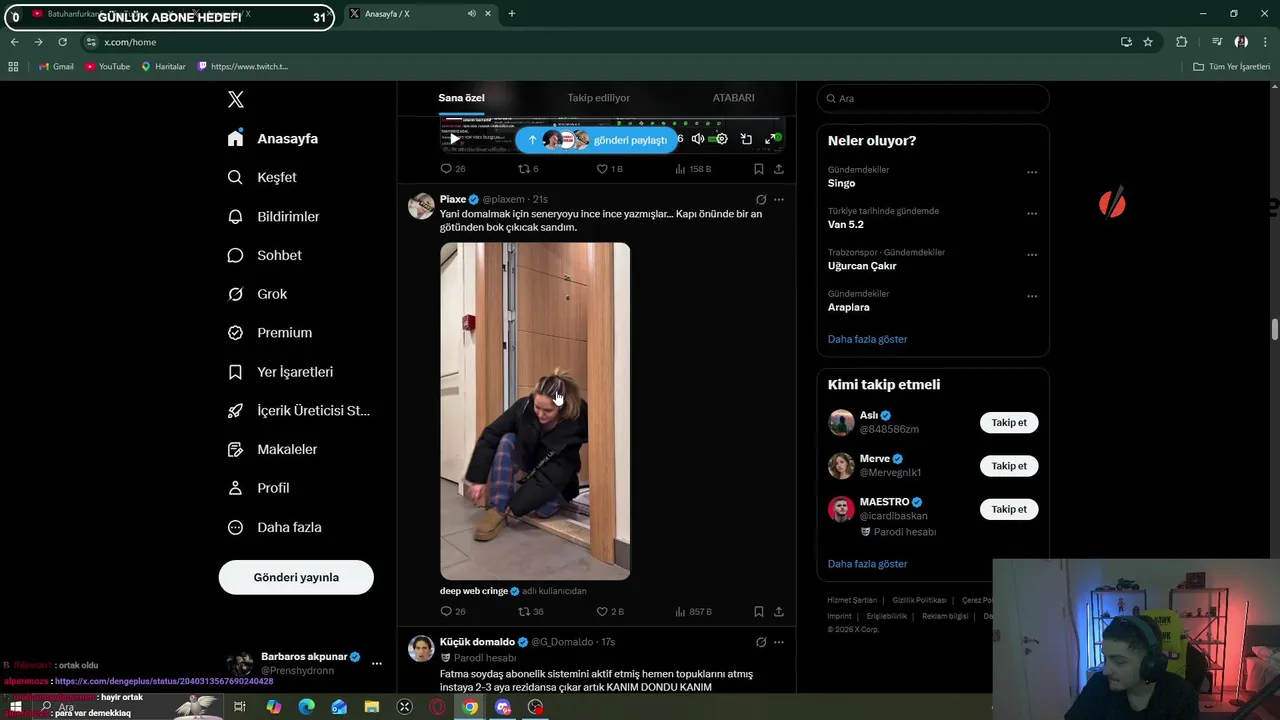Open more options for Van 5.2 trend
Screen dimensions: 1280x720
coord(1032,213)
